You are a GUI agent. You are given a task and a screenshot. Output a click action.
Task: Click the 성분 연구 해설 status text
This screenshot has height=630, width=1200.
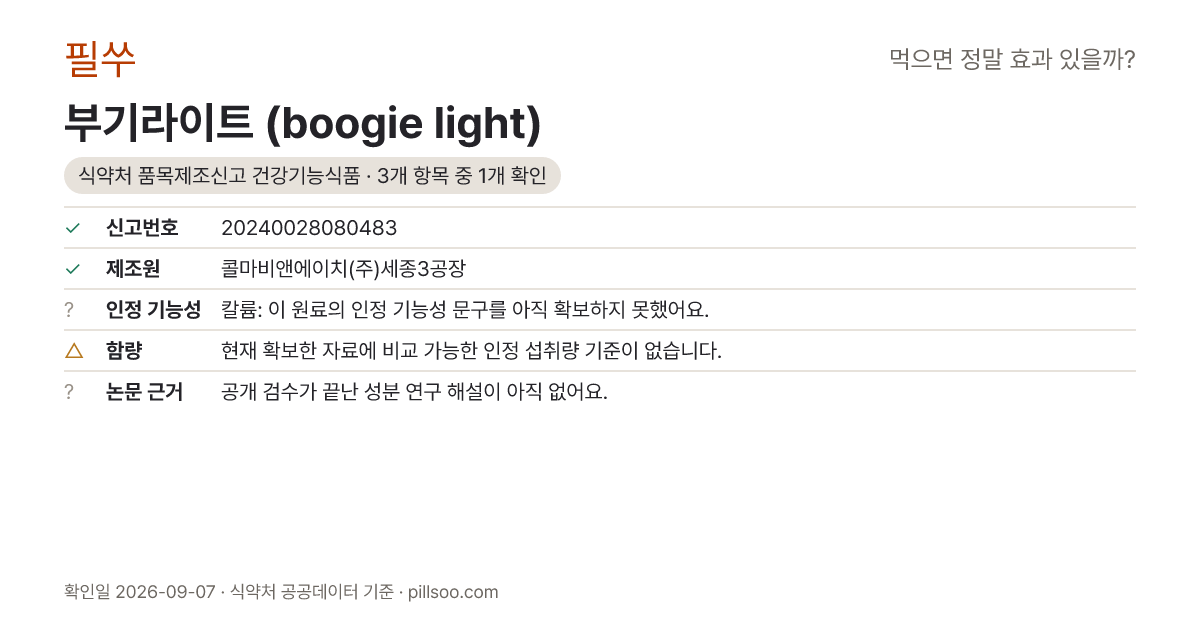click(414, 392)
